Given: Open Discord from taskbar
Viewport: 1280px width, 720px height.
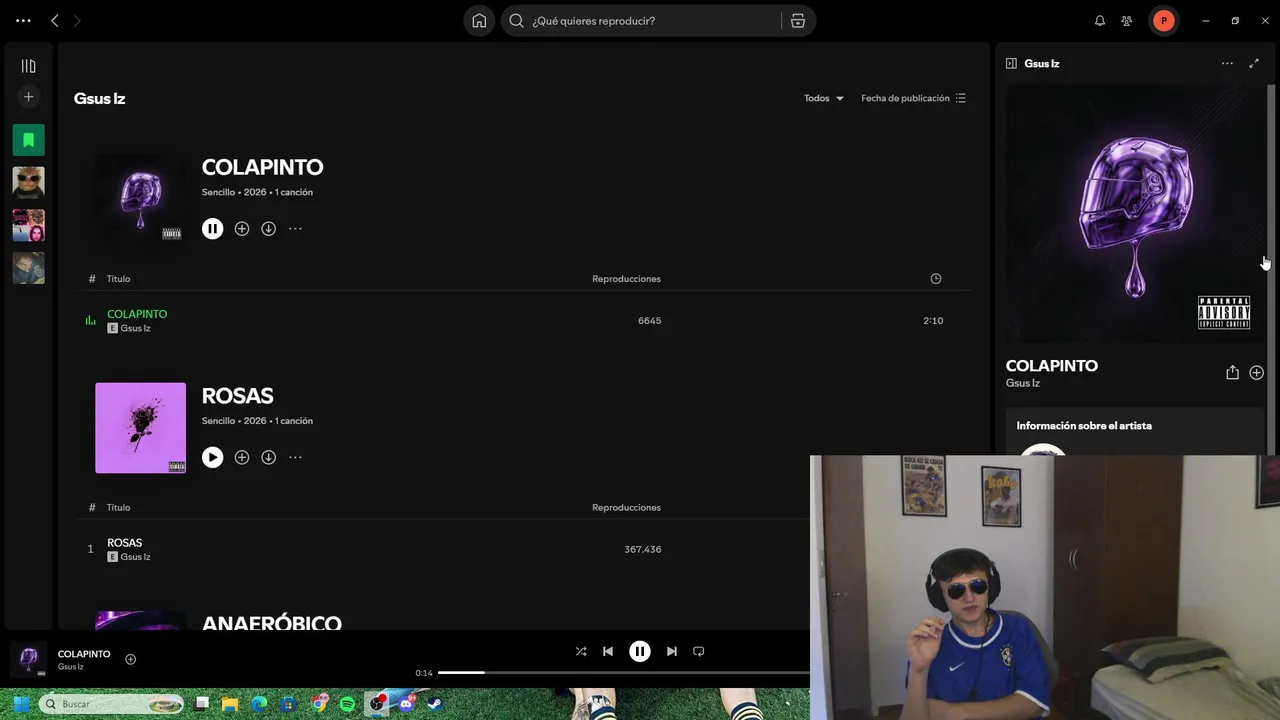Looking at the screenshot, I should tap(406, 704).
